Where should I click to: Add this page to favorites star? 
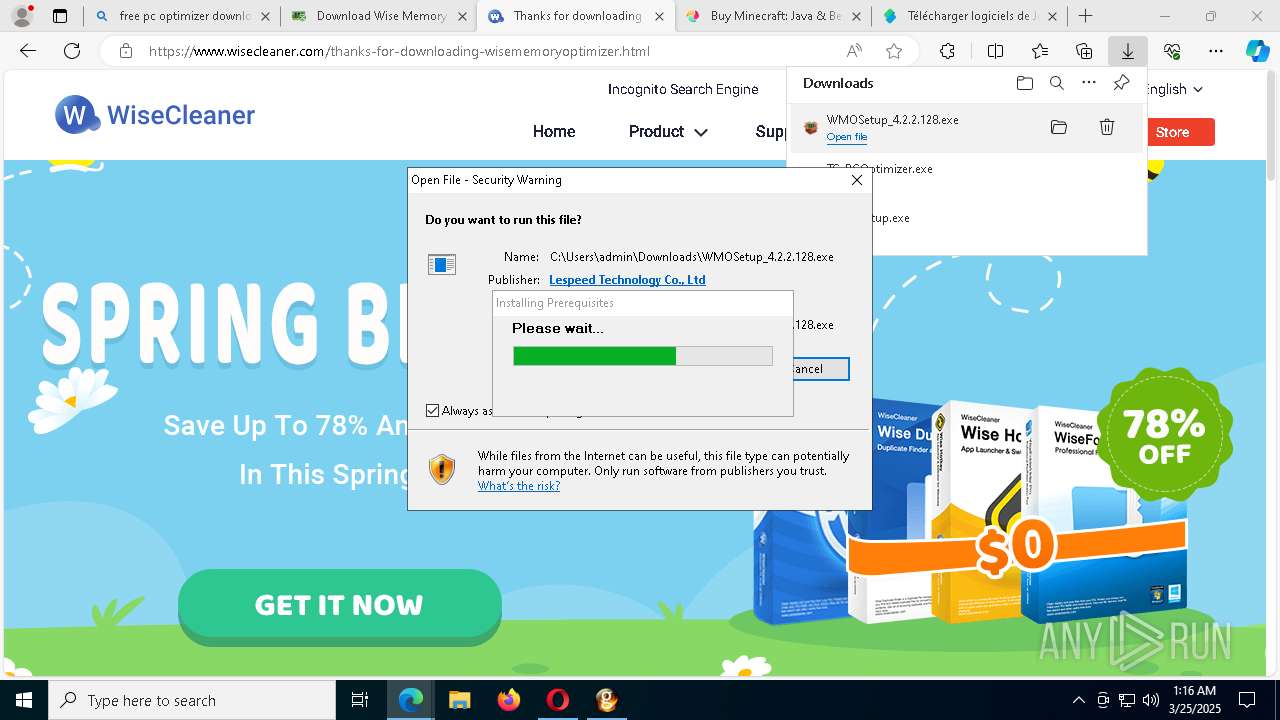click(x=894, y=52)
